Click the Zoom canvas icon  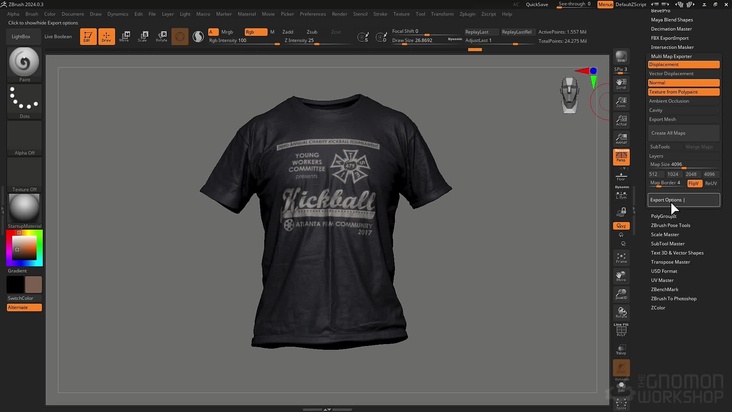tap(621, 102)
